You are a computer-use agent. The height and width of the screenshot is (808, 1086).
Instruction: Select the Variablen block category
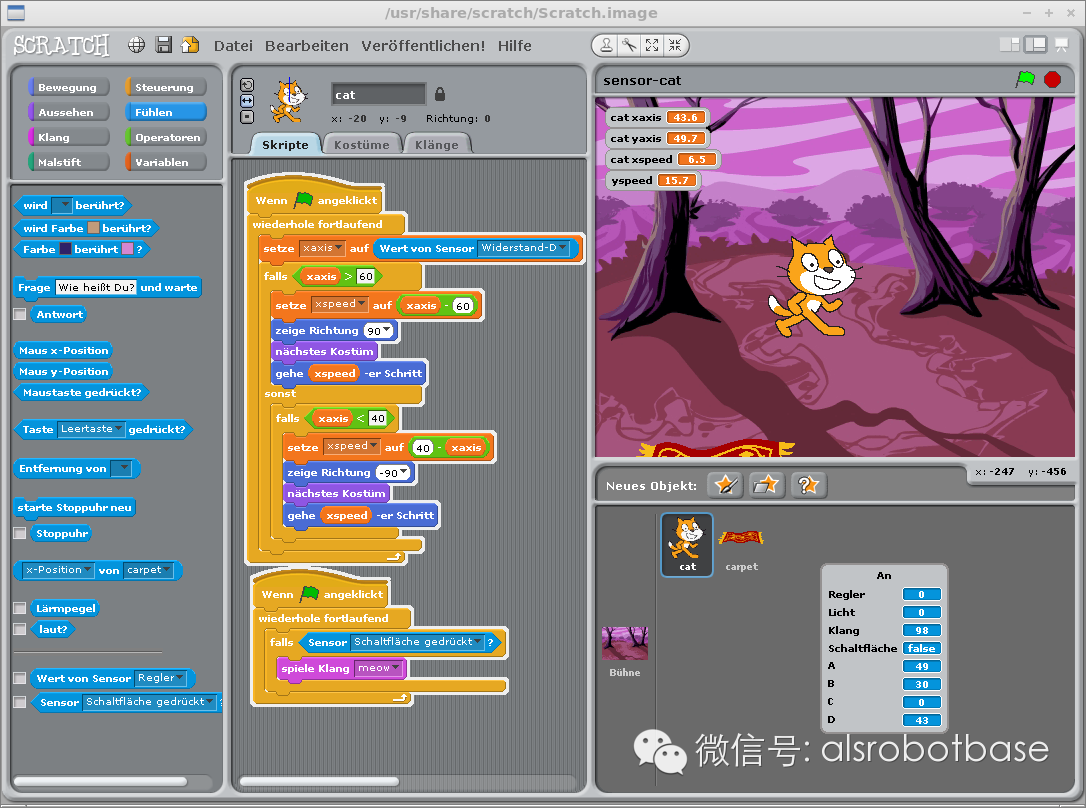tap(165, 162)
